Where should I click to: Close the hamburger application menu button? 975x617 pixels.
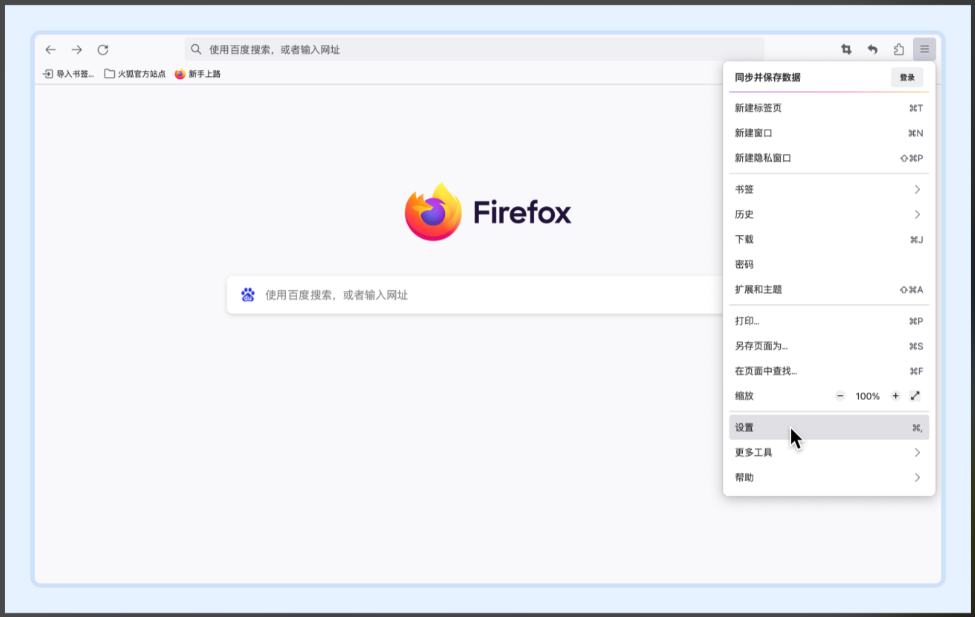(x=925, y=49)
